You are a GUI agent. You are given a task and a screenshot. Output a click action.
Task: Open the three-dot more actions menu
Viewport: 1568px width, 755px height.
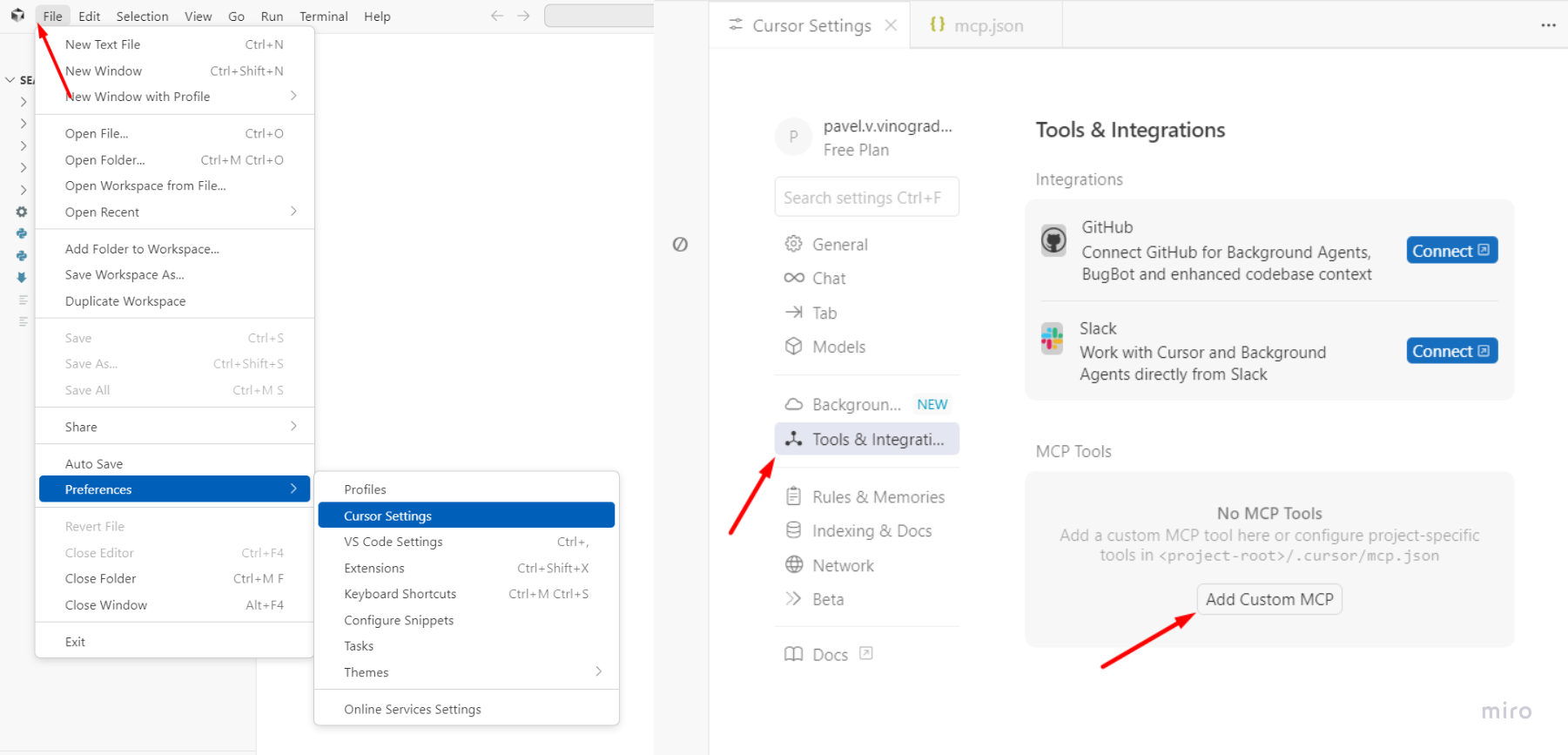1548,25
